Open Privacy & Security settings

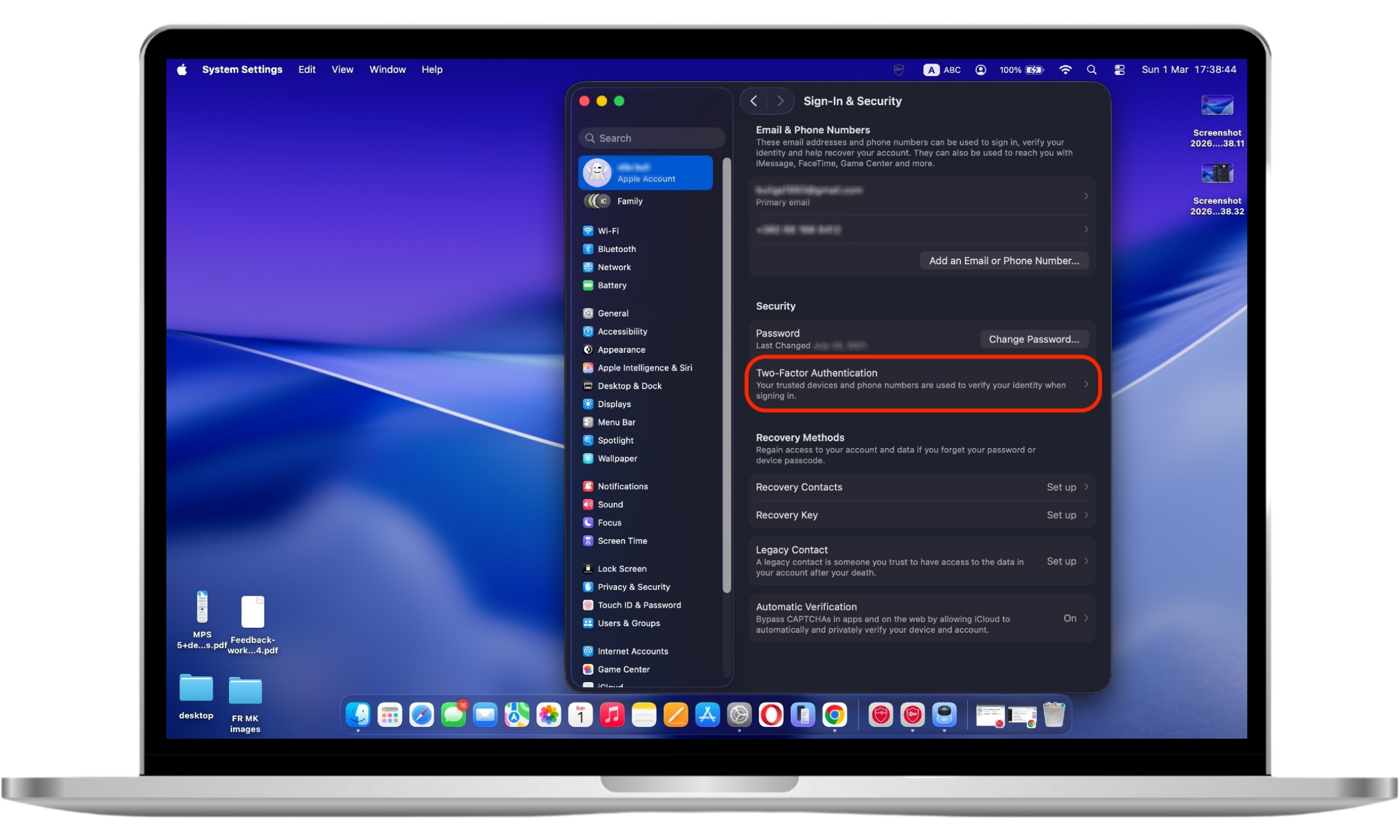[632, 586]
